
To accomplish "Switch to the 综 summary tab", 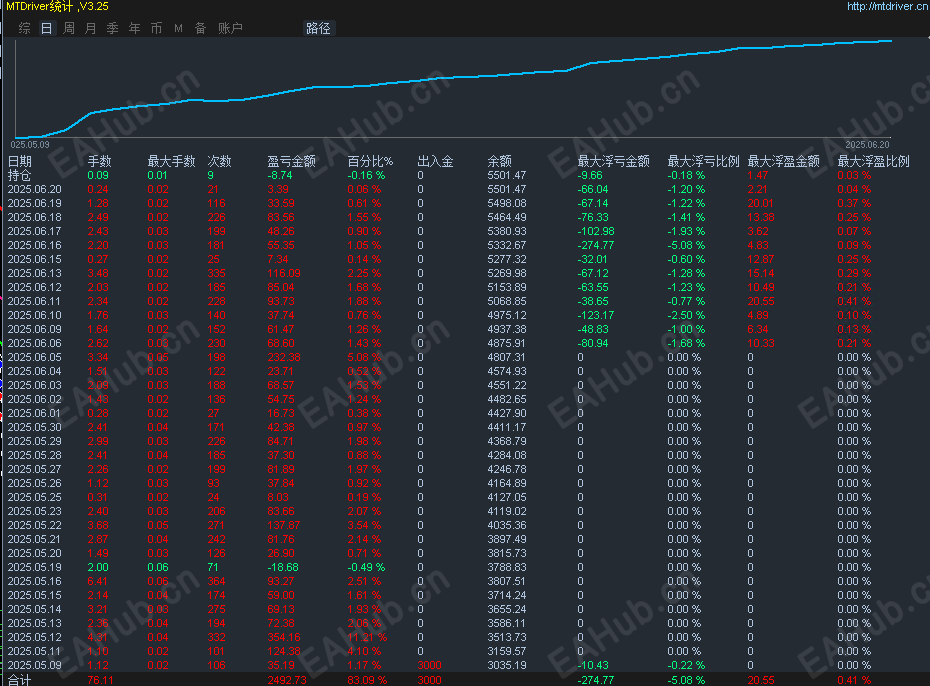I will coord(24,28).
